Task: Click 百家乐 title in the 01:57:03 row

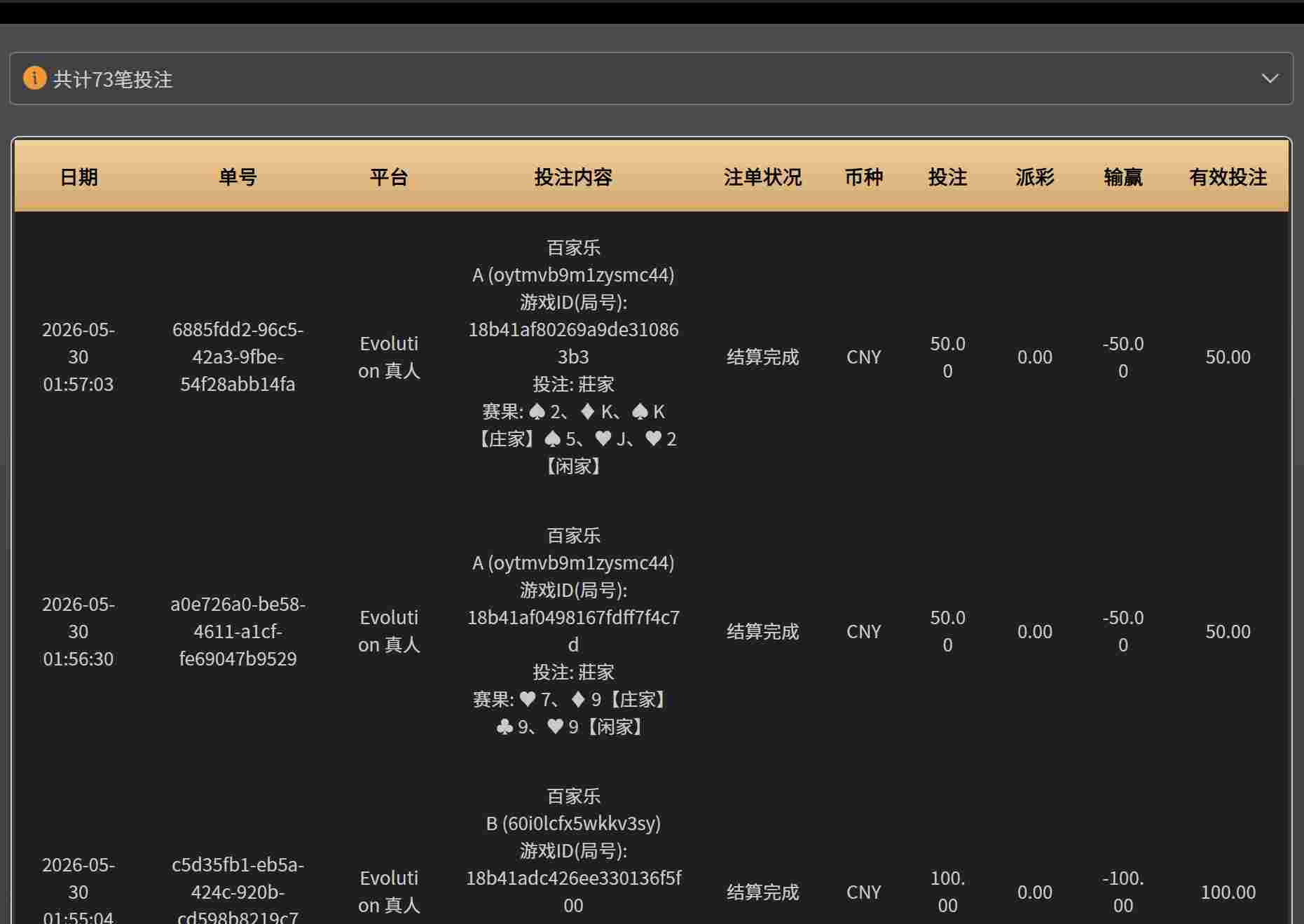Action: (573, 247)
